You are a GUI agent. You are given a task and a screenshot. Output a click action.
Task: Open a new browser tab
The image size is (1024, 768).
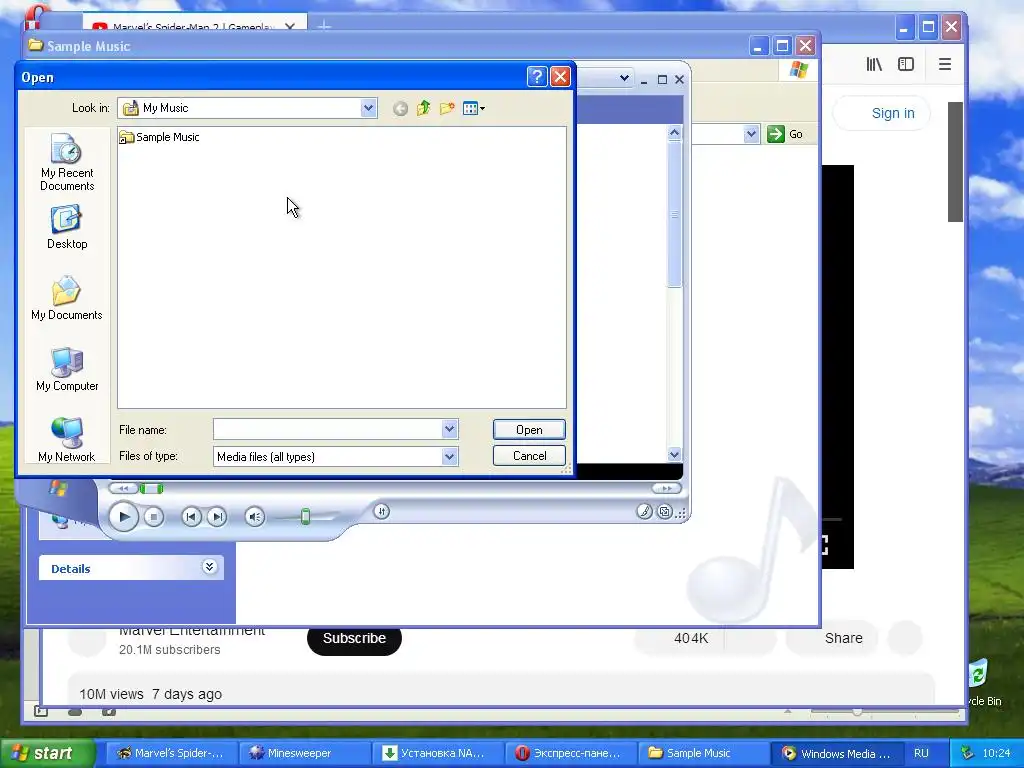click(324, 26)
